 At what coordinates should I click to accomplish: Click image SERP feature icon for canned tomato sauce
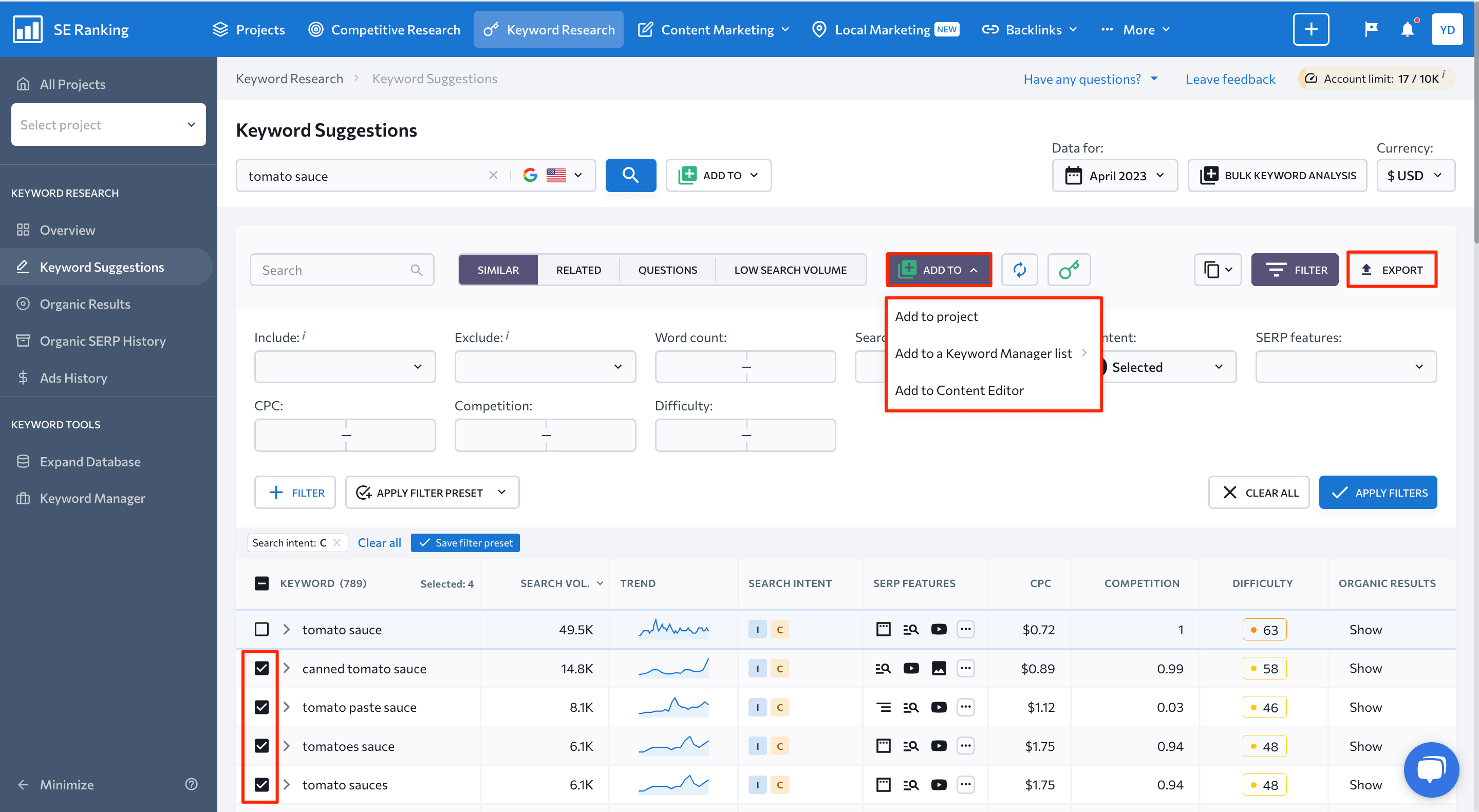click(939, 668)
